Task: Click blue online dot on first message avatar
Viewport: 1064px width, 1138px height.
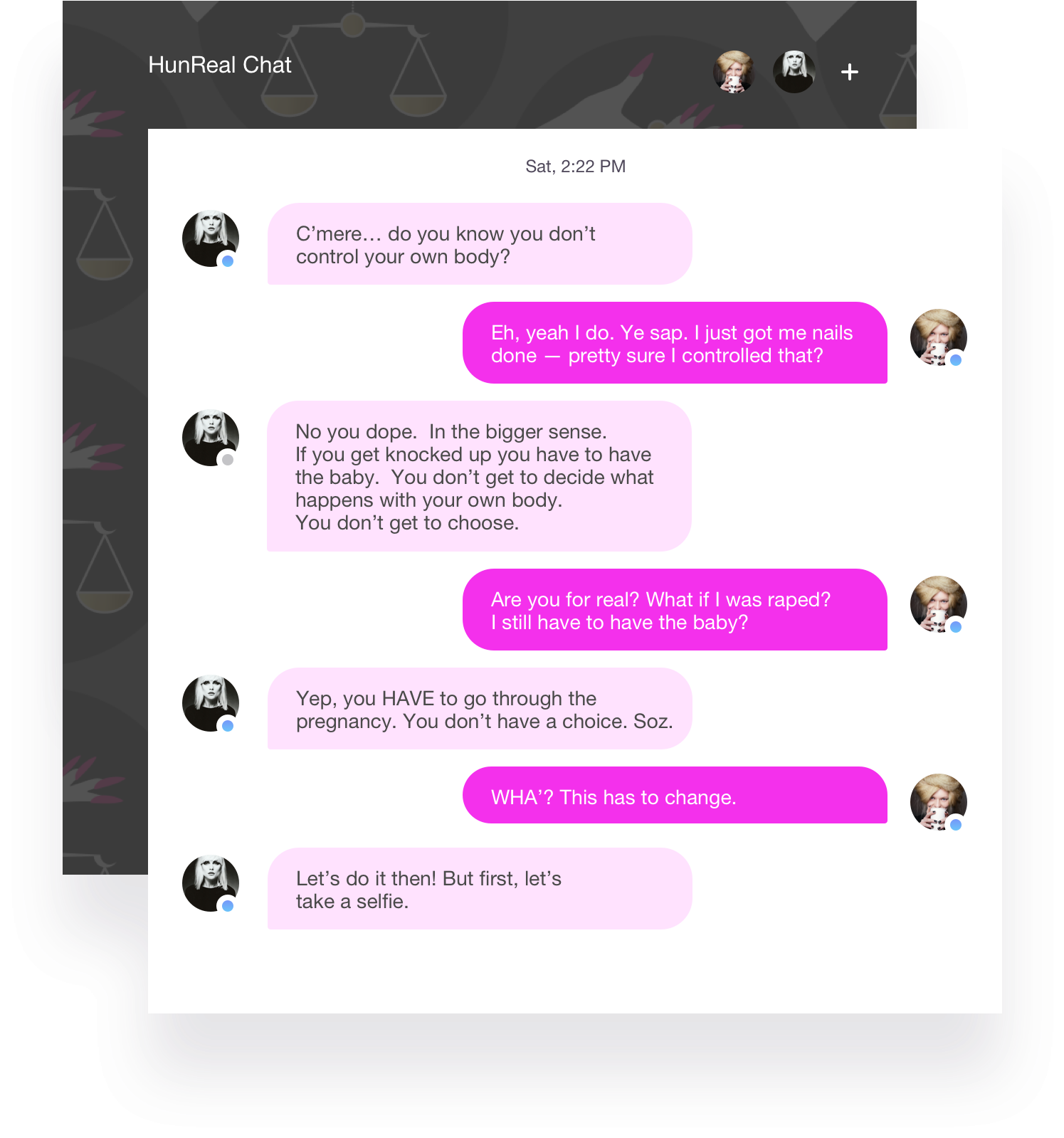Action: click(x=228, y=261)
